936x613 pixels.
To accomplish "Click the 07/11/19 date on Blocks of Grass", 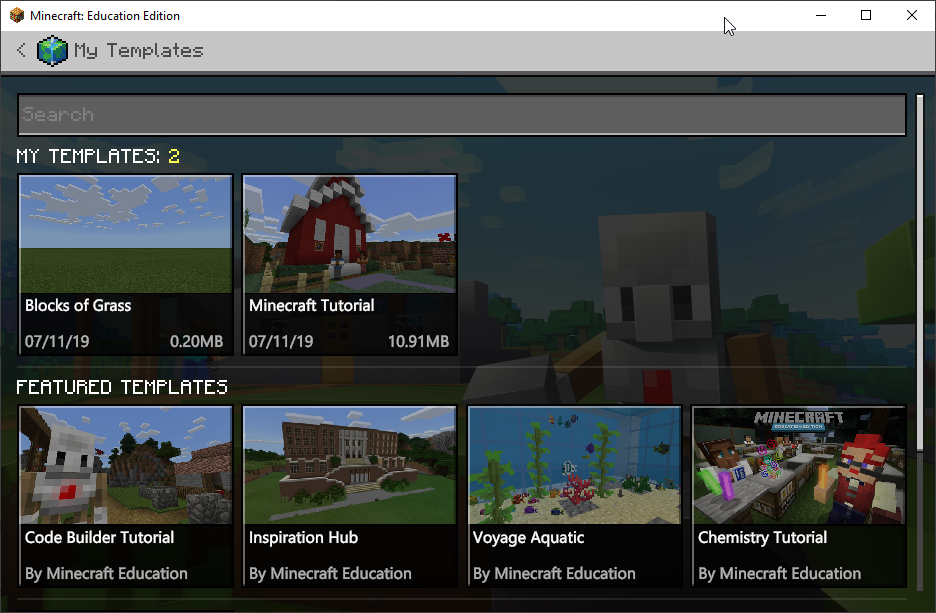I will (x=57, y=341).
